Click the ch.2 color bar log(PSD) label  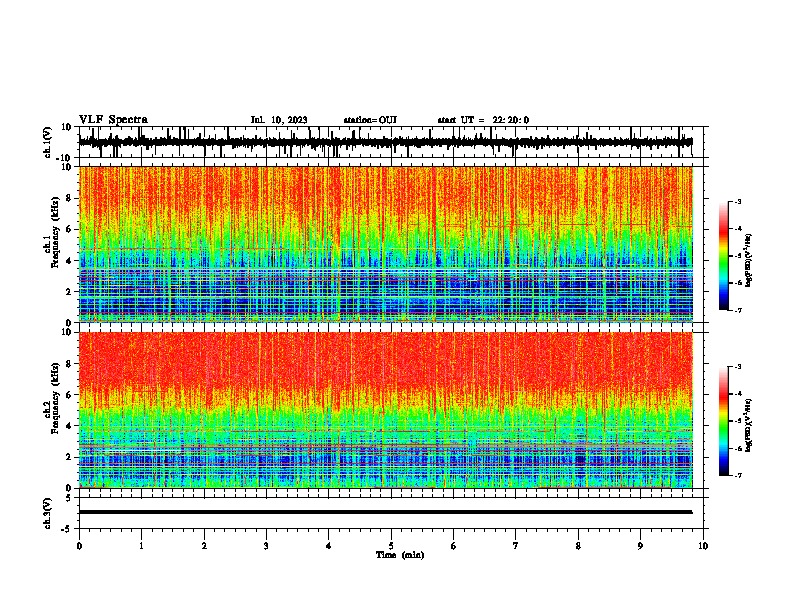tap(748, 425)
